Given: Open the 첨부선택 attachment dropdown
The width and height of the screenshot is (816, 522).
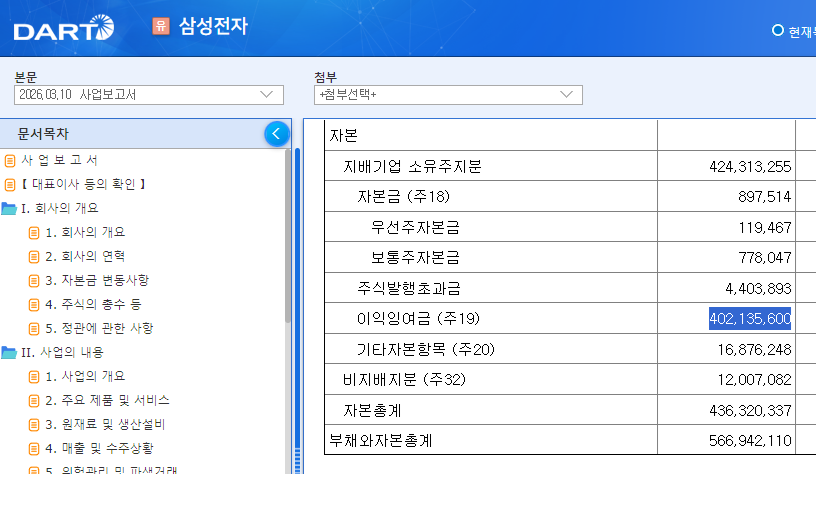Looking at the screenshot, I should tap(448, 95).
